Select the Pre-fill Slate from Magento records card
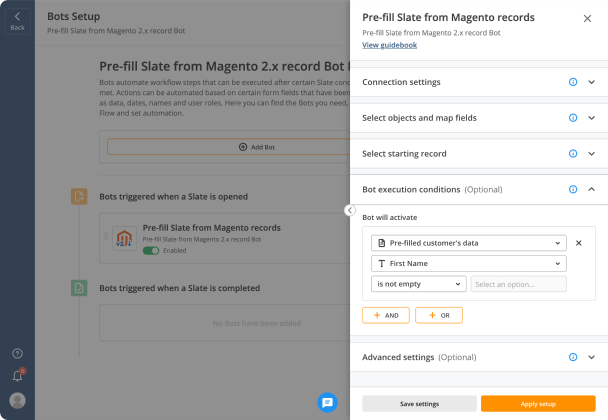Image resolution: width=608 pixels, height=420 pixels. (x=225, y=239)
